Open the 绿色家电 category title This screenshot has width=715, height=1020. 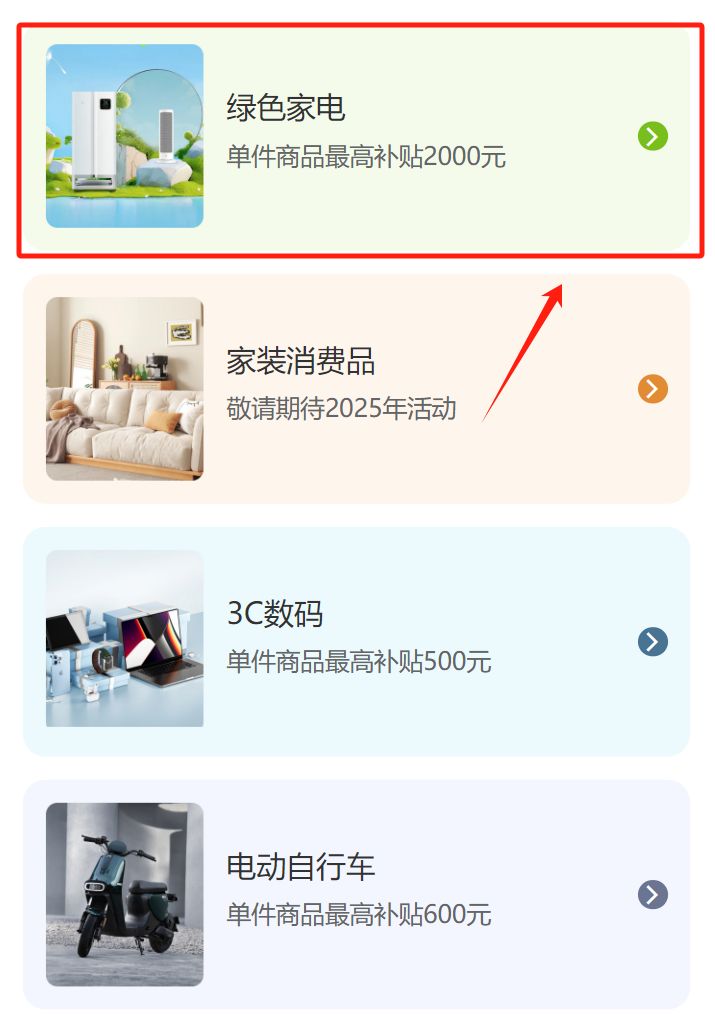coord(286,107)
